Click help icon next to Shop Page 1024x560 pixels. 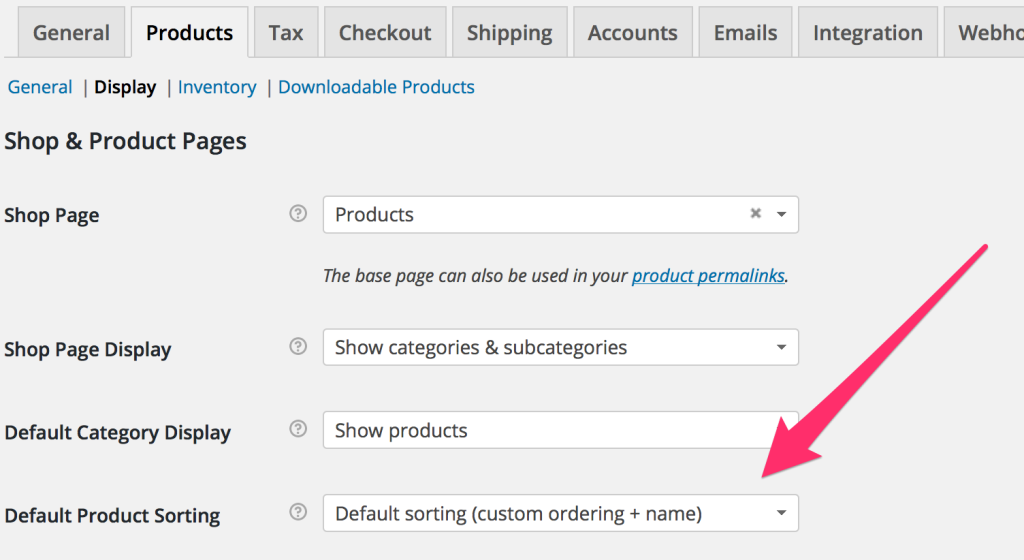298,213
